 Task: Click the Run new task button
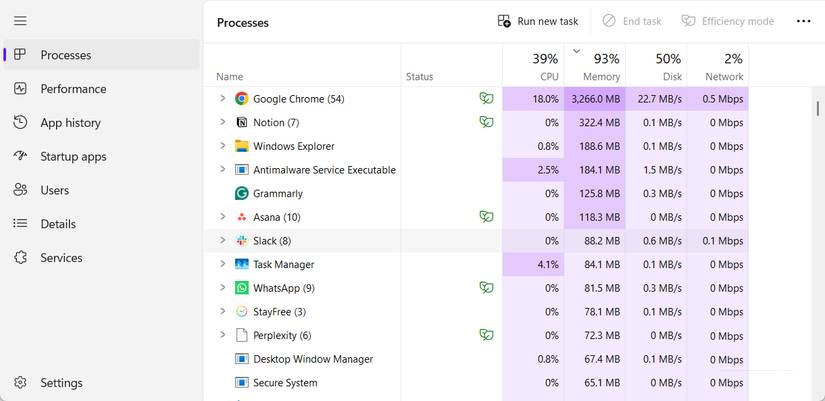click(x=538, y=21)
